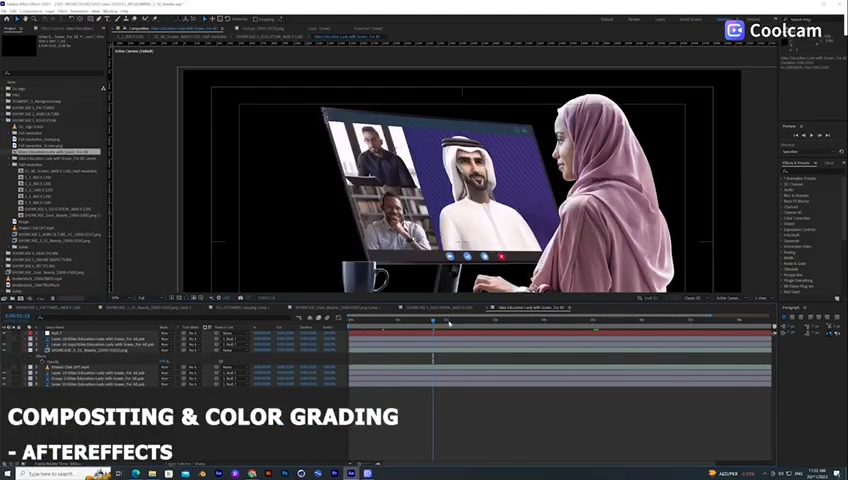Click the Home icon in the toolbar
The image size is (848, 480).
[6, 19]
